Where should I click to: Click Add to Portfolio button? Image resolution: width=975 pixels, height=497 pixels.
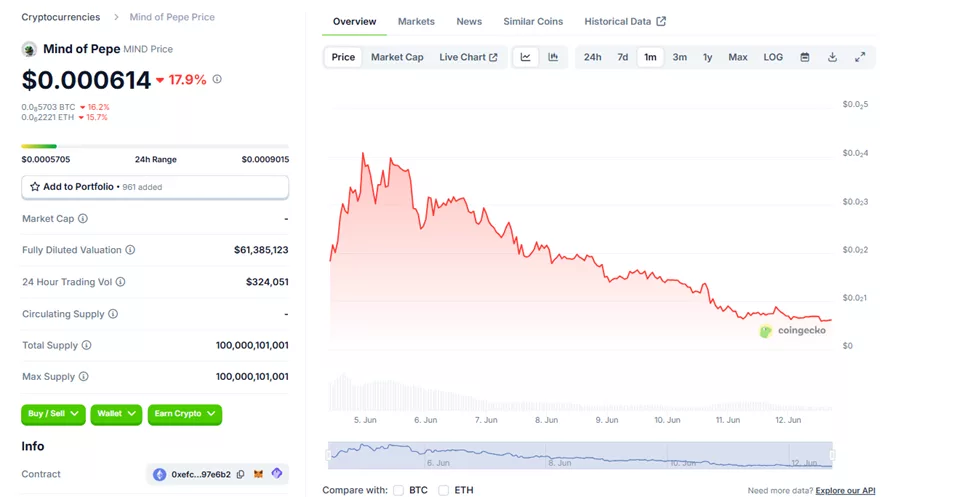tap(155, 187)
